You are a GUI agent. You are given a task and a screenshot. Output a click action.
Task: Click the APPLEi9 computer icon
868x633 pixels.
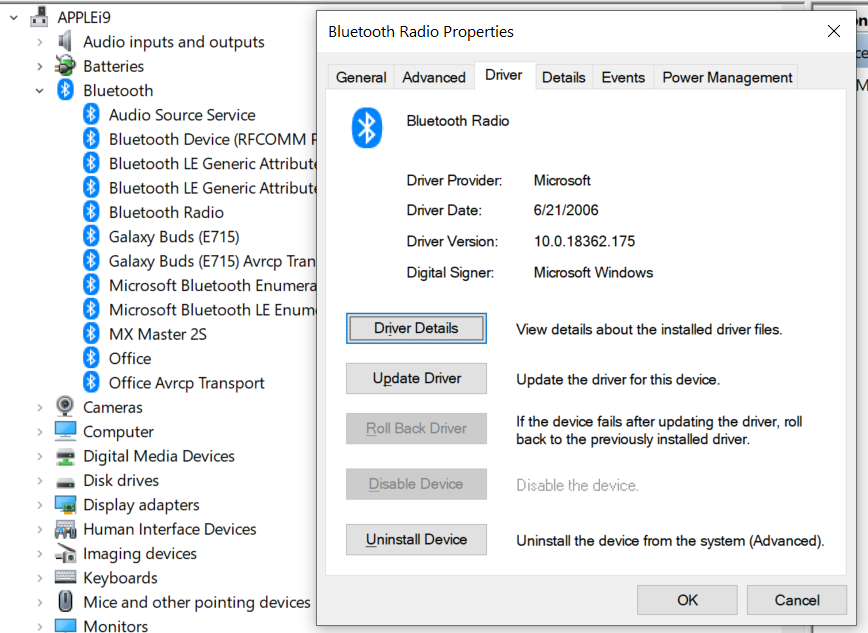tap(39, 17)
